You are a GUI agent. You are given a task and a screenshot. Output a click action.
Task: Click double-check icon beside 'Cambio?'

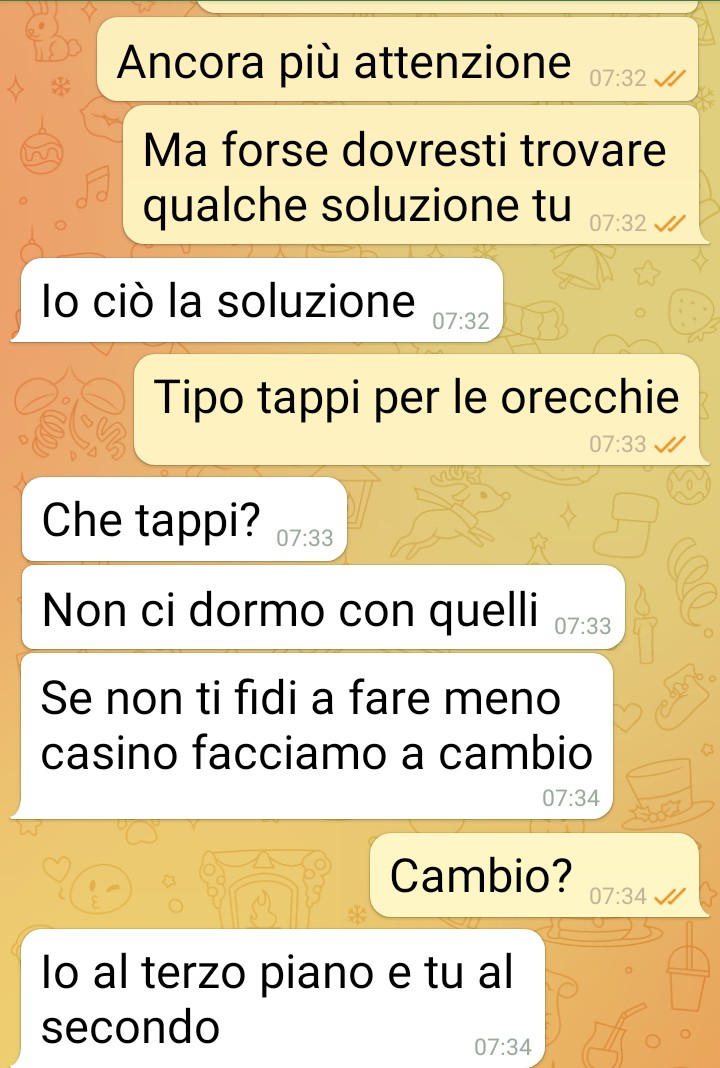(670, 896)
